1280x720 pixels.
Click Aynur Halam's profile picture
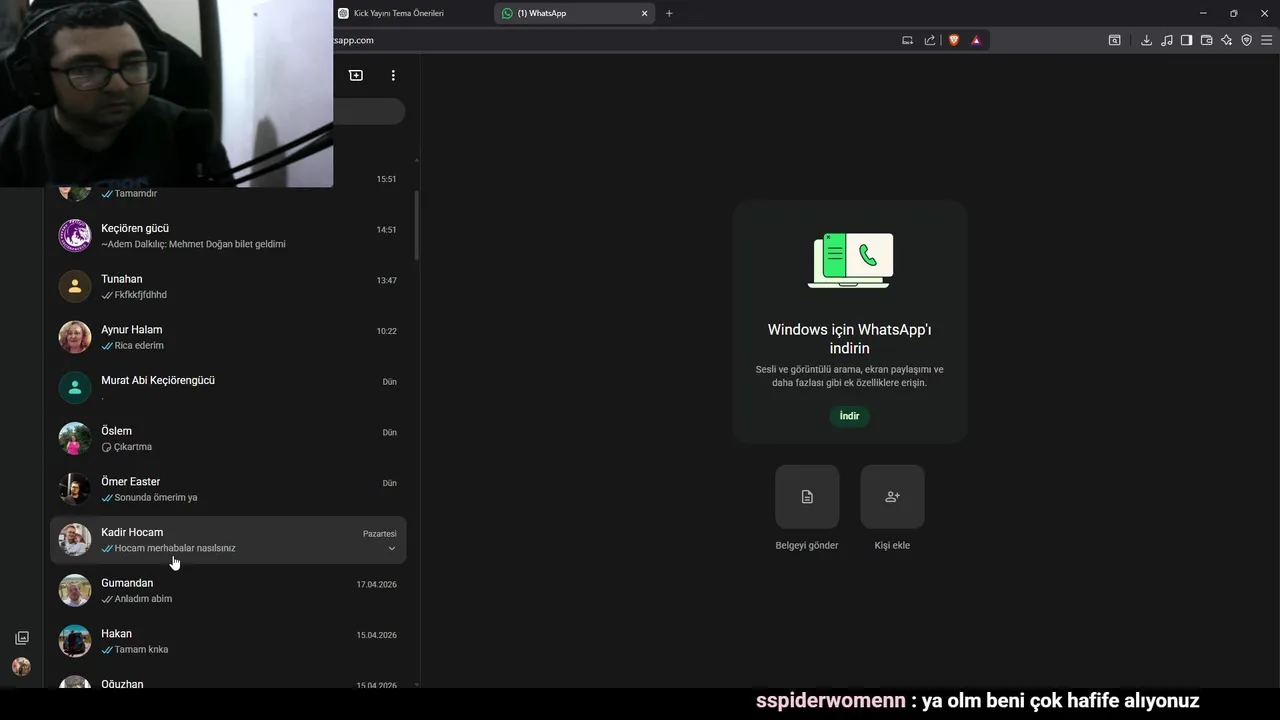click(x=75, y=337)
